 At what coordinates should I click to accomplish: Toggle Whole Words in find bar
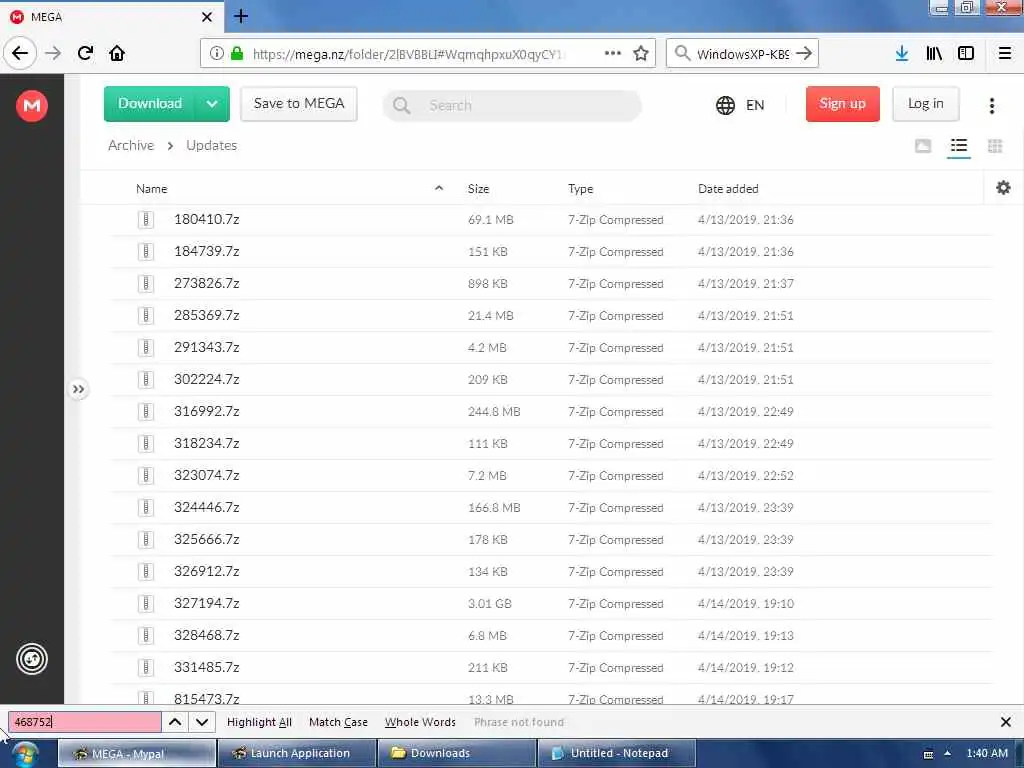(420, 722)
